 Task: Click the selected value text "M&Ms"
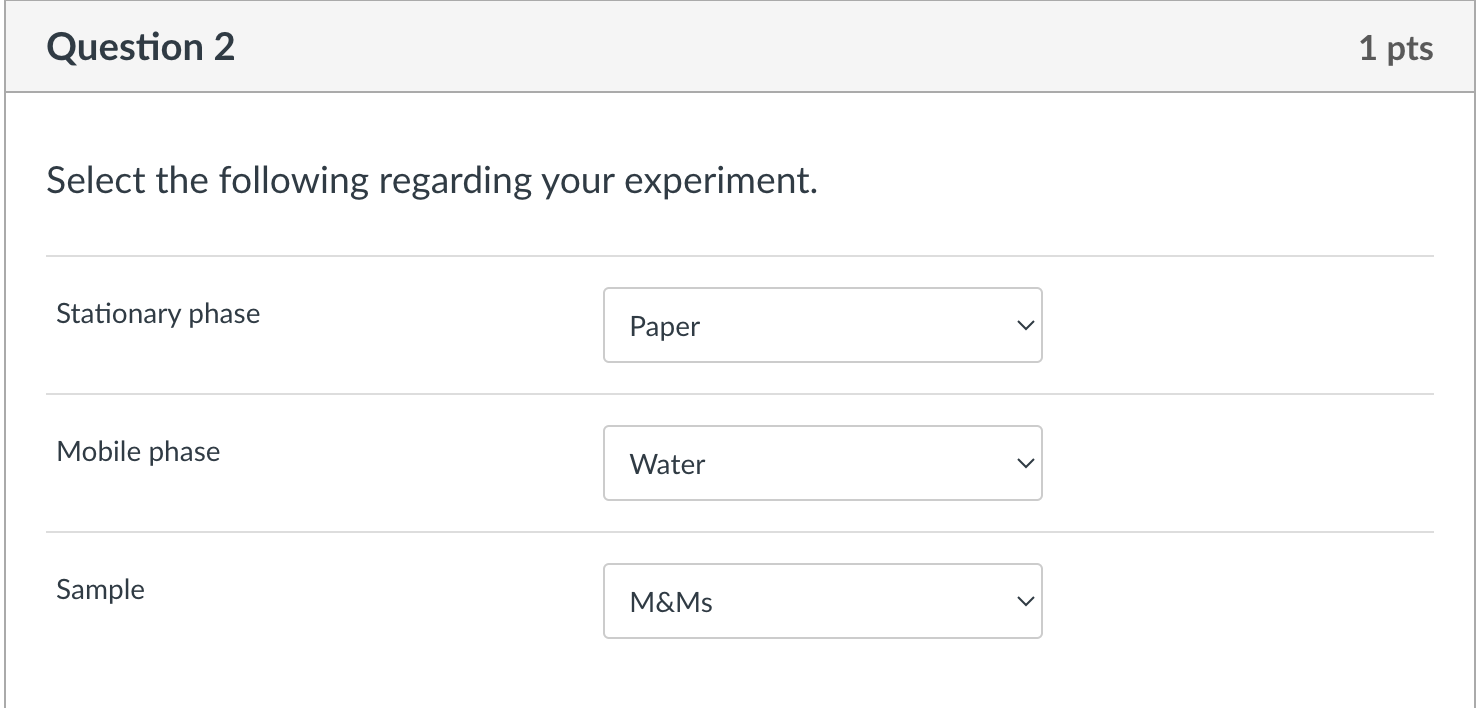(x=671, y=602)
